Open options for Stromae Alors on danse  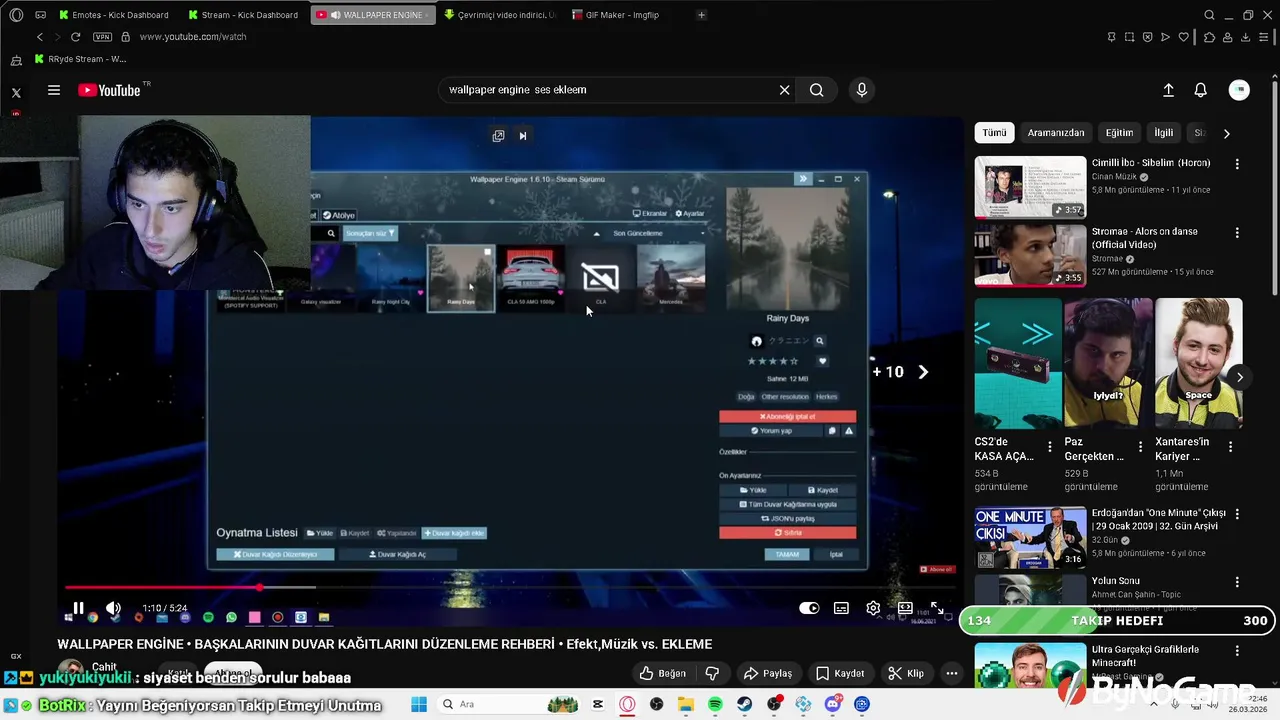[x=1237, y=233]
